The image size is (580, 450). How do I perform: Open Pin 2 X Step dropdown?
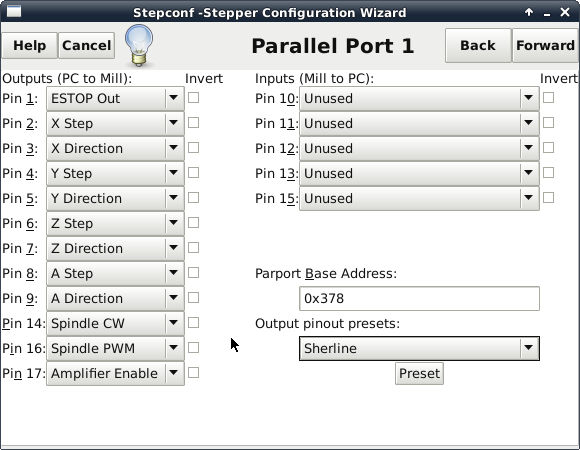pyautogui.click(x=115, y=123)
